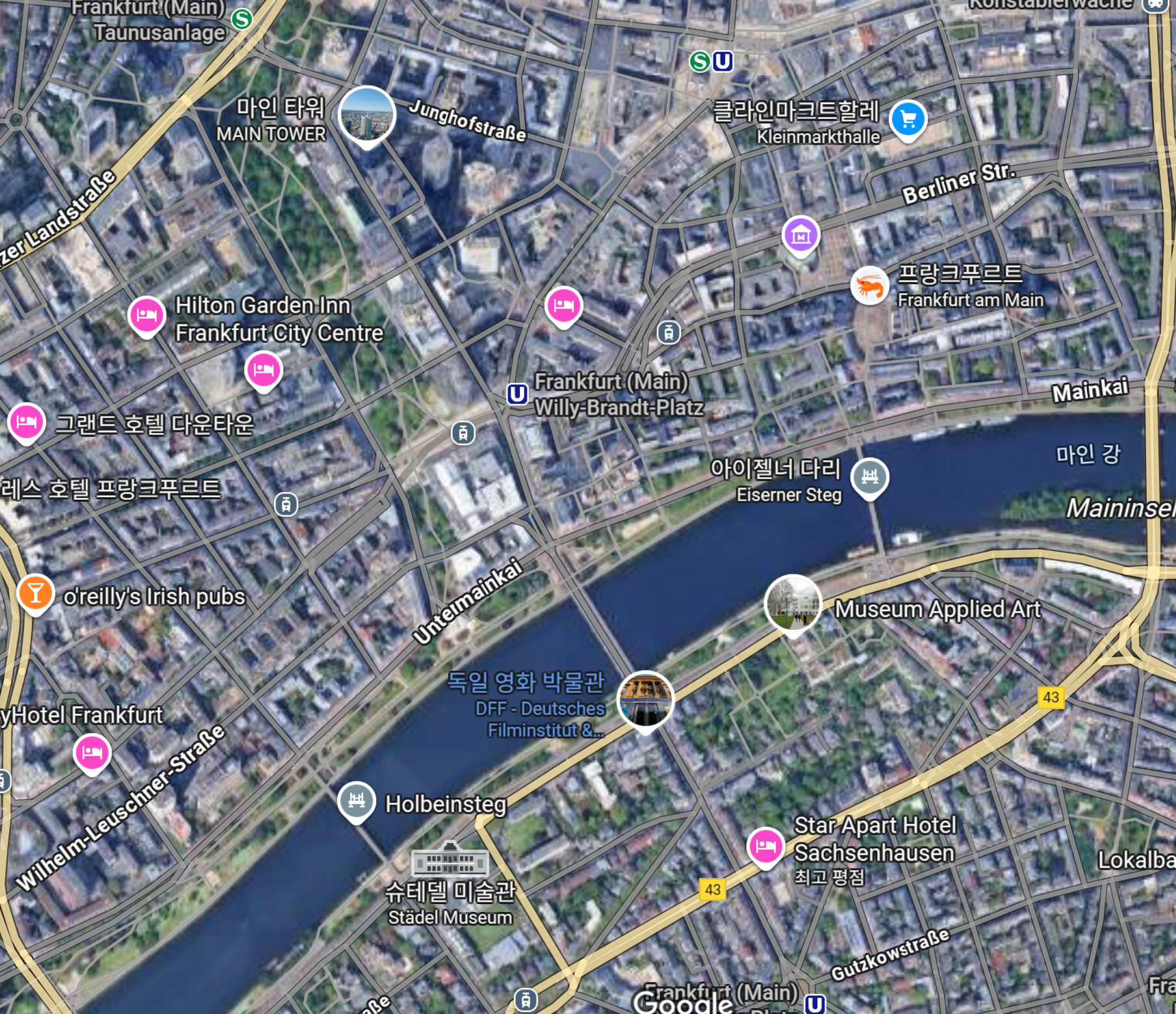Select the Museum Applied Art label
This screenshot has width=1176, height=1014.
click(x=938, y=609)
